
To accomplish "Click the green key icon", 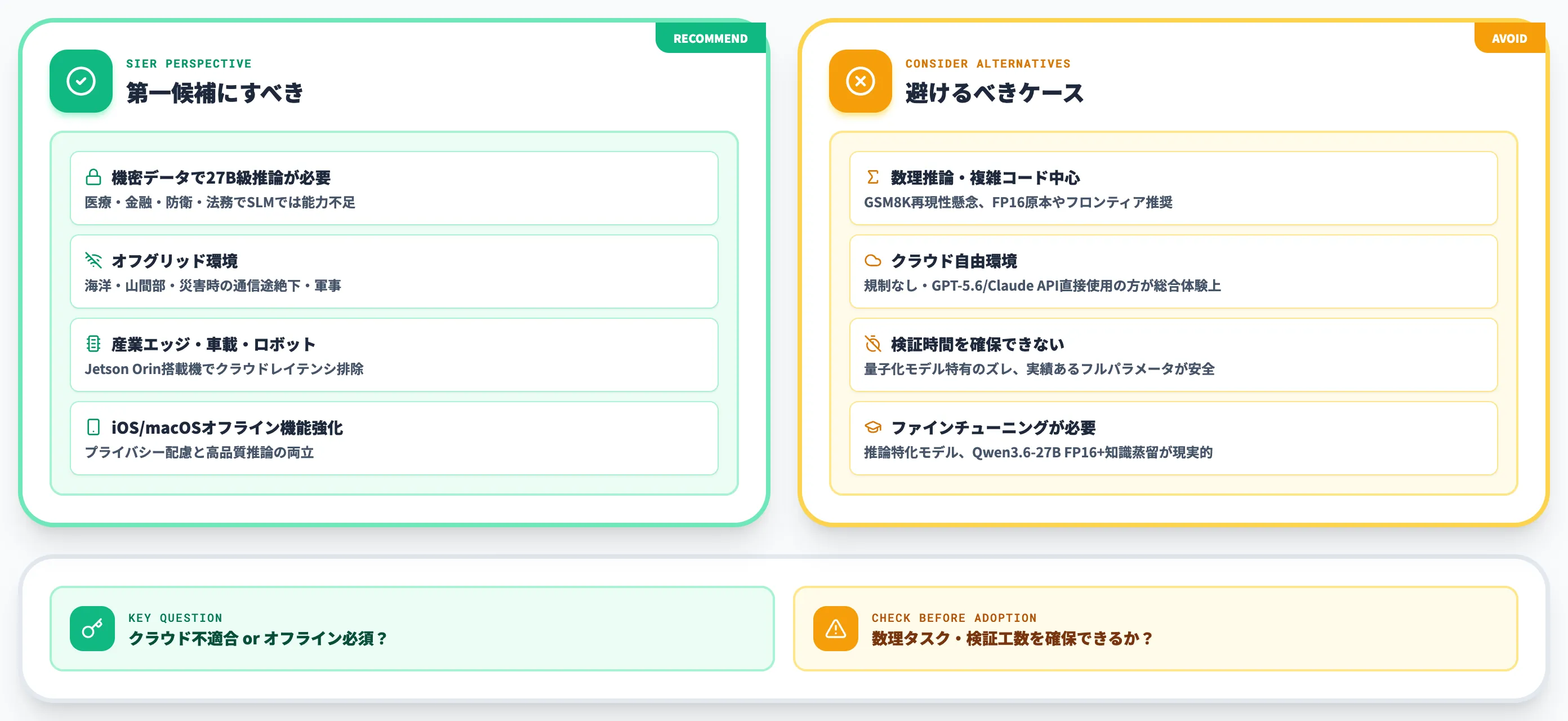I will (x=92, y=629).
